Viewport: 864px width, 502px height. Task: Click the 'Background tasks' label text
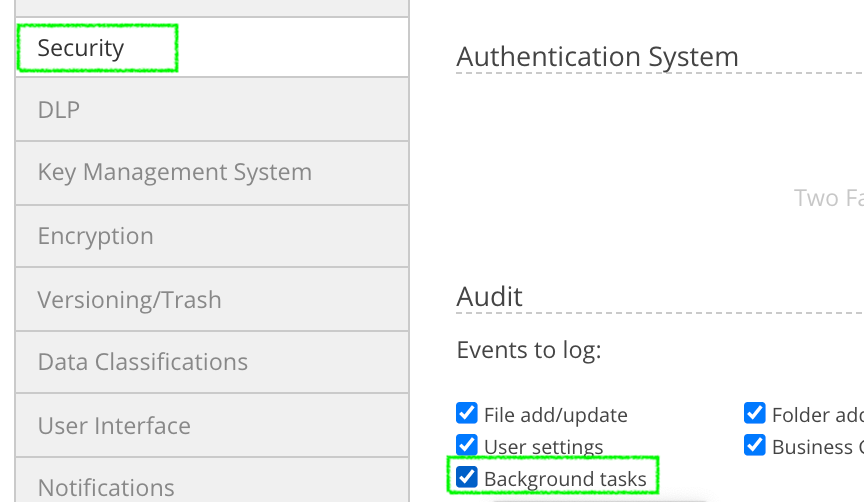[565, 479]
